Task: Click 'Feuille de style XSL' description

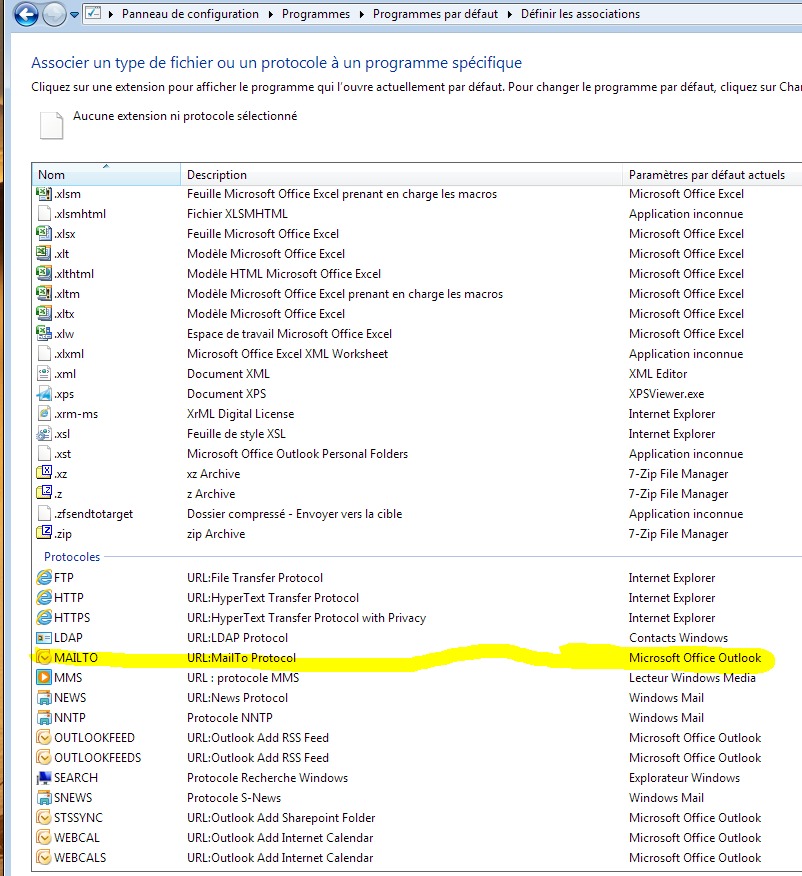Action: [236, 434]
